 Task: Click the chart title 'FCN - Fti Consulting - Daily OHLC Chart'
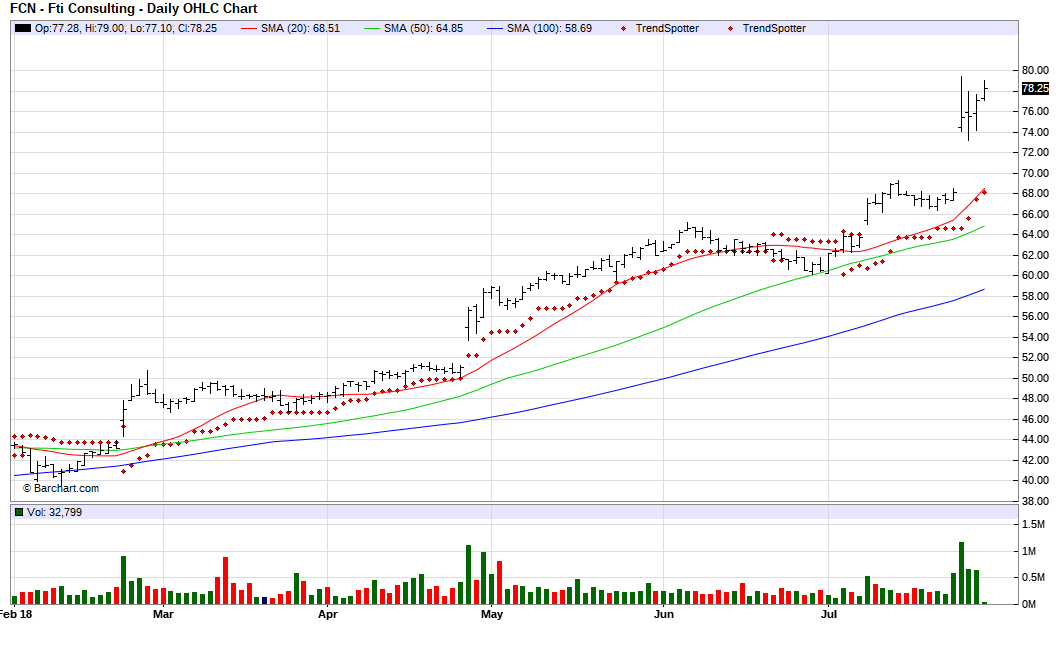pyautogui.click(x=134, y=9)
